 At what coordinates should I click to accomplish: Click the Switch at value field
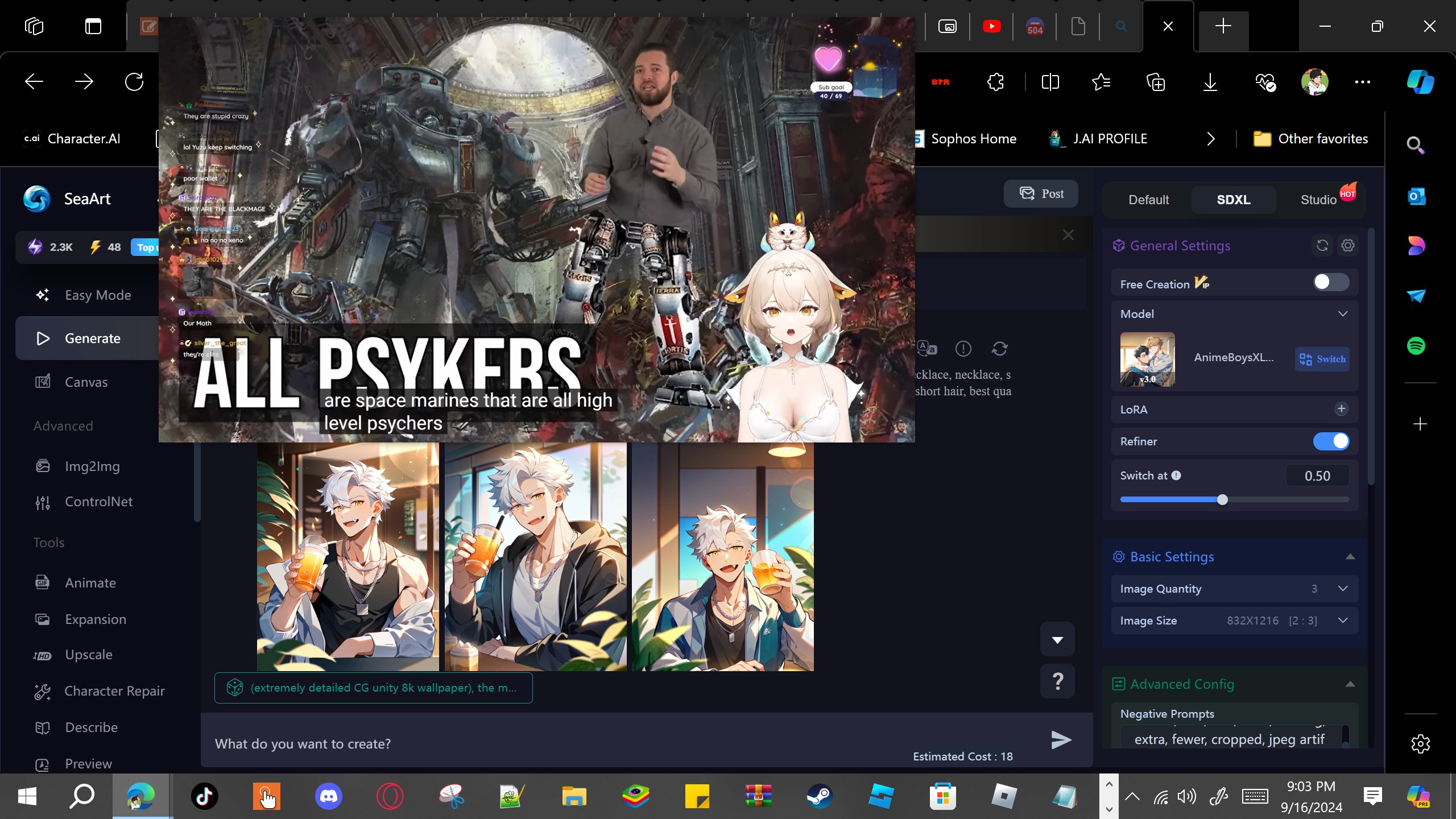(1317, 476)
